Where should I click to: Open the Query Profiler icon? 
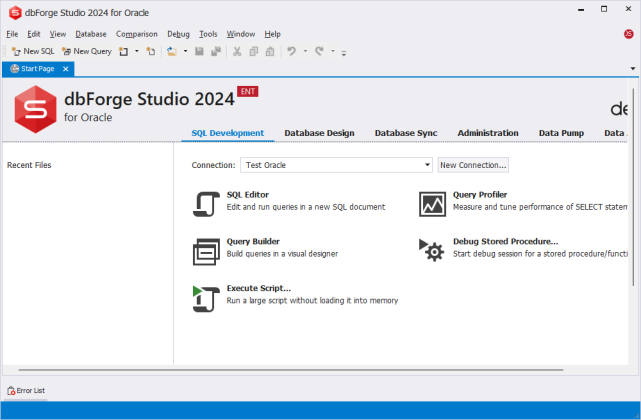coord(432,203)
